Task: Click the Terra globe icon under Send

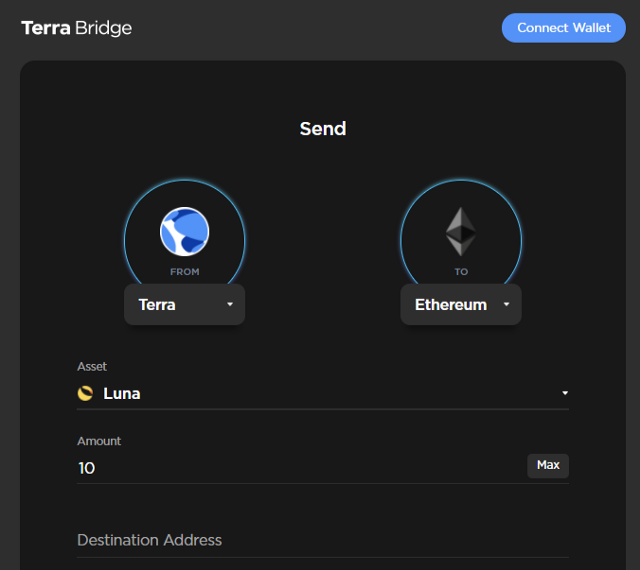Action: [184, 231]
